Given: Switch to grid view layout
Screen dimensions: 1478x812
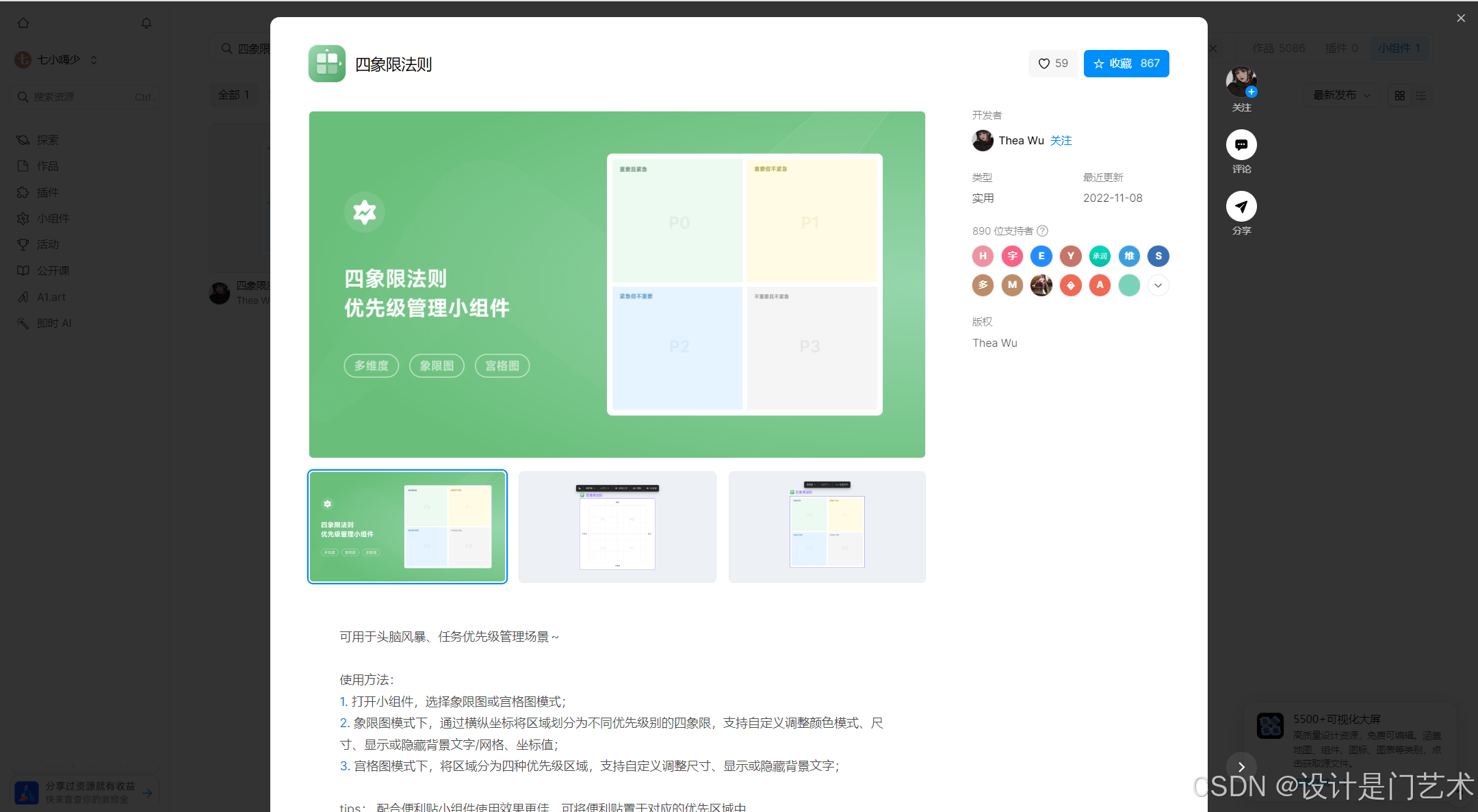Looking at the screenshot, I should coord(1399,96).
